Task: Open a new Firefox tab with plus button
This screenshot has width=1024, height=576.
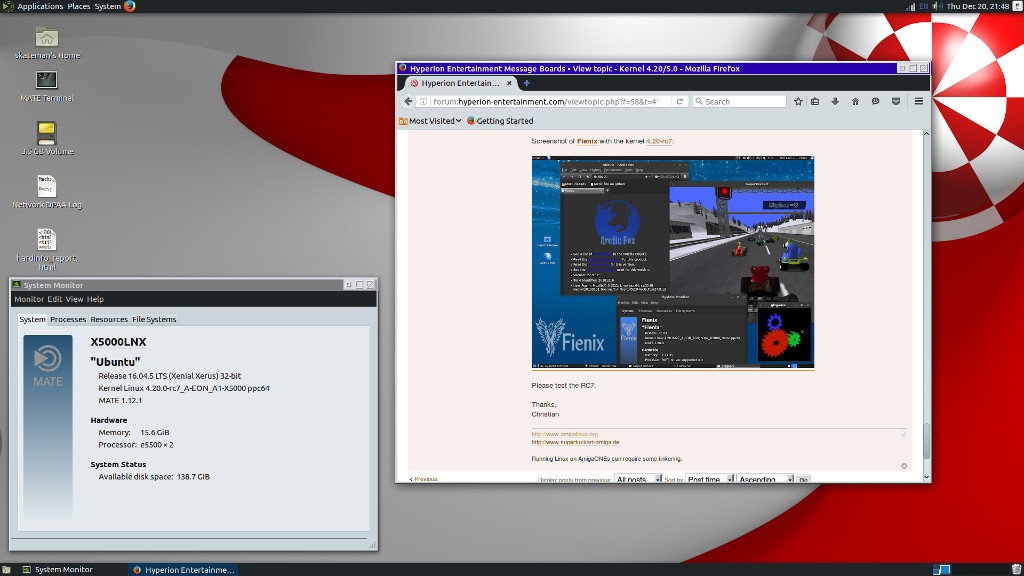Action: pos(526,83)
